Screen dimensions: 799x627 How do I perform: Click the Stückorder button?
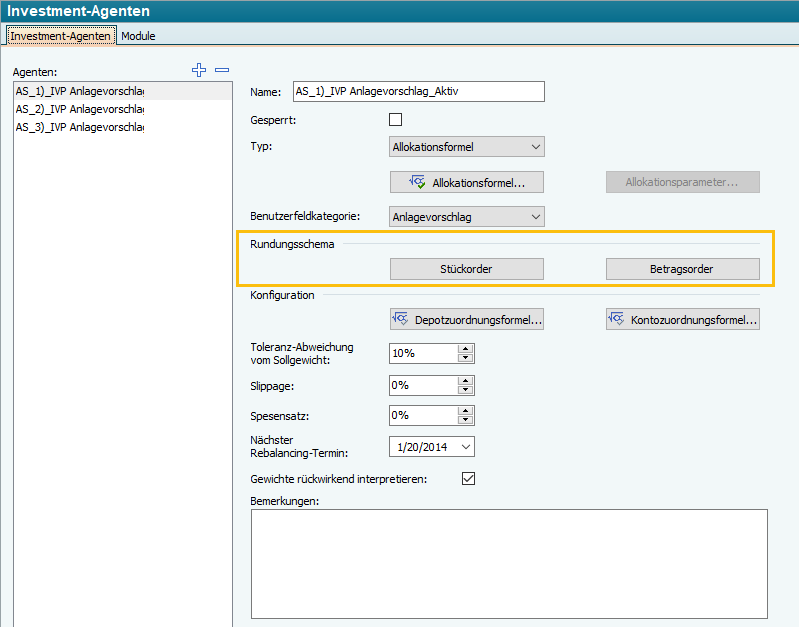coord(467,269)
